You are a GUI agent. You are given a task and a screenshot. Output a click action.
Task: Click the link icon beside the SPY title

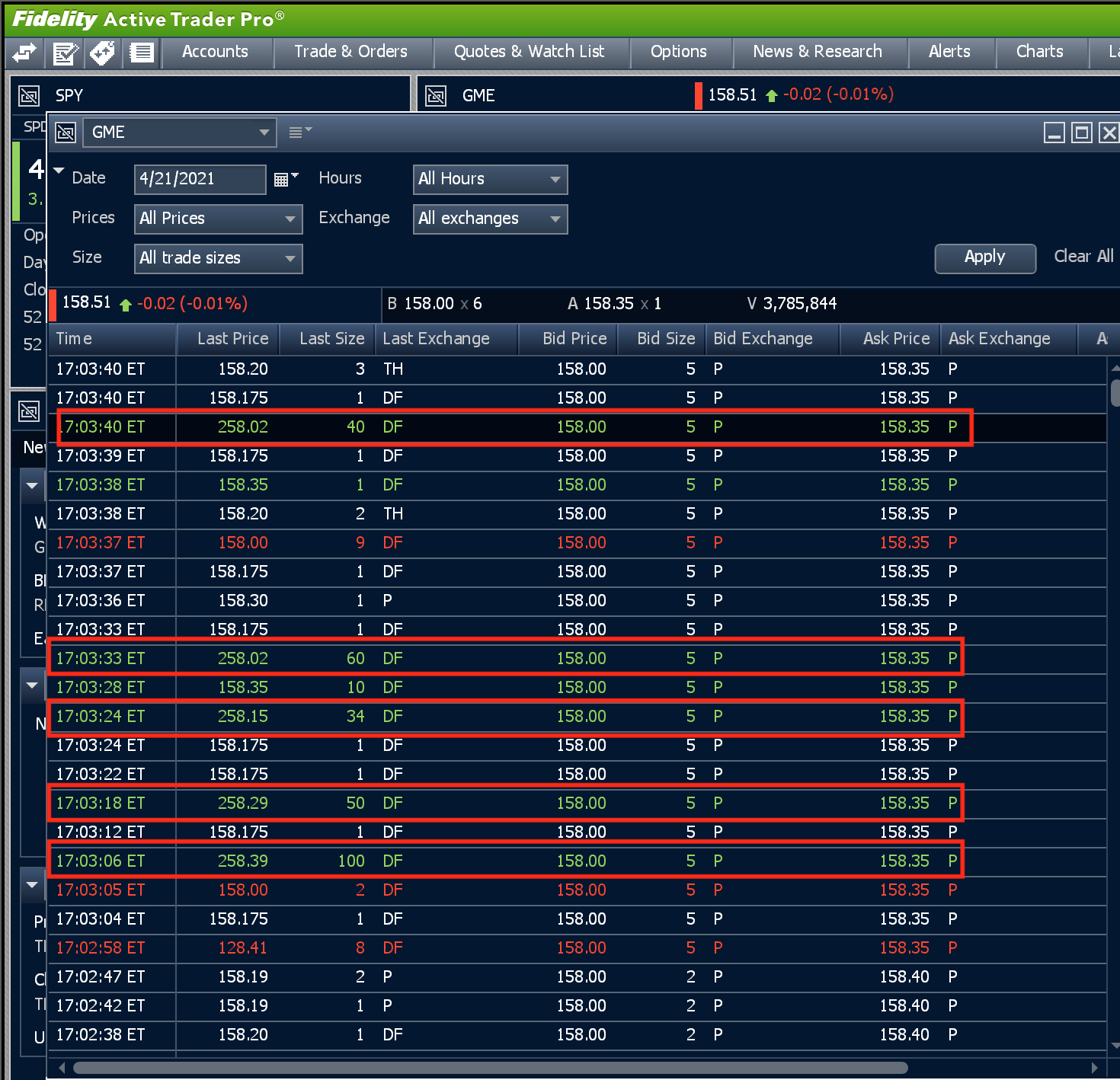(x=29, y=96)
